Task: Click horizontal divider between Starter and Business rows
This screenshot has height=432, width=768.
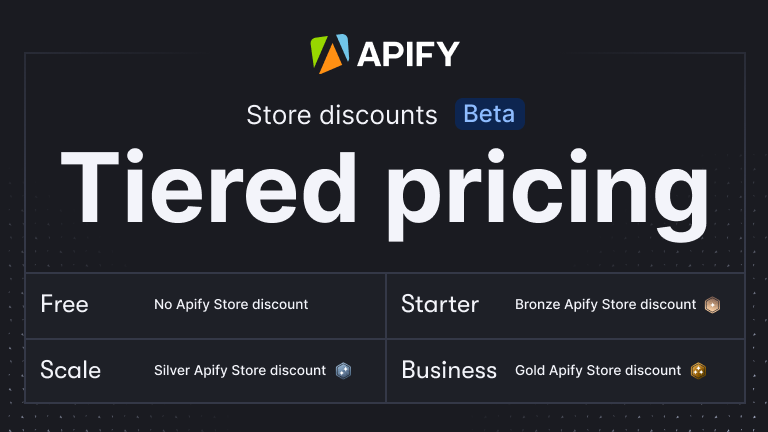Action: coord(565,338)
